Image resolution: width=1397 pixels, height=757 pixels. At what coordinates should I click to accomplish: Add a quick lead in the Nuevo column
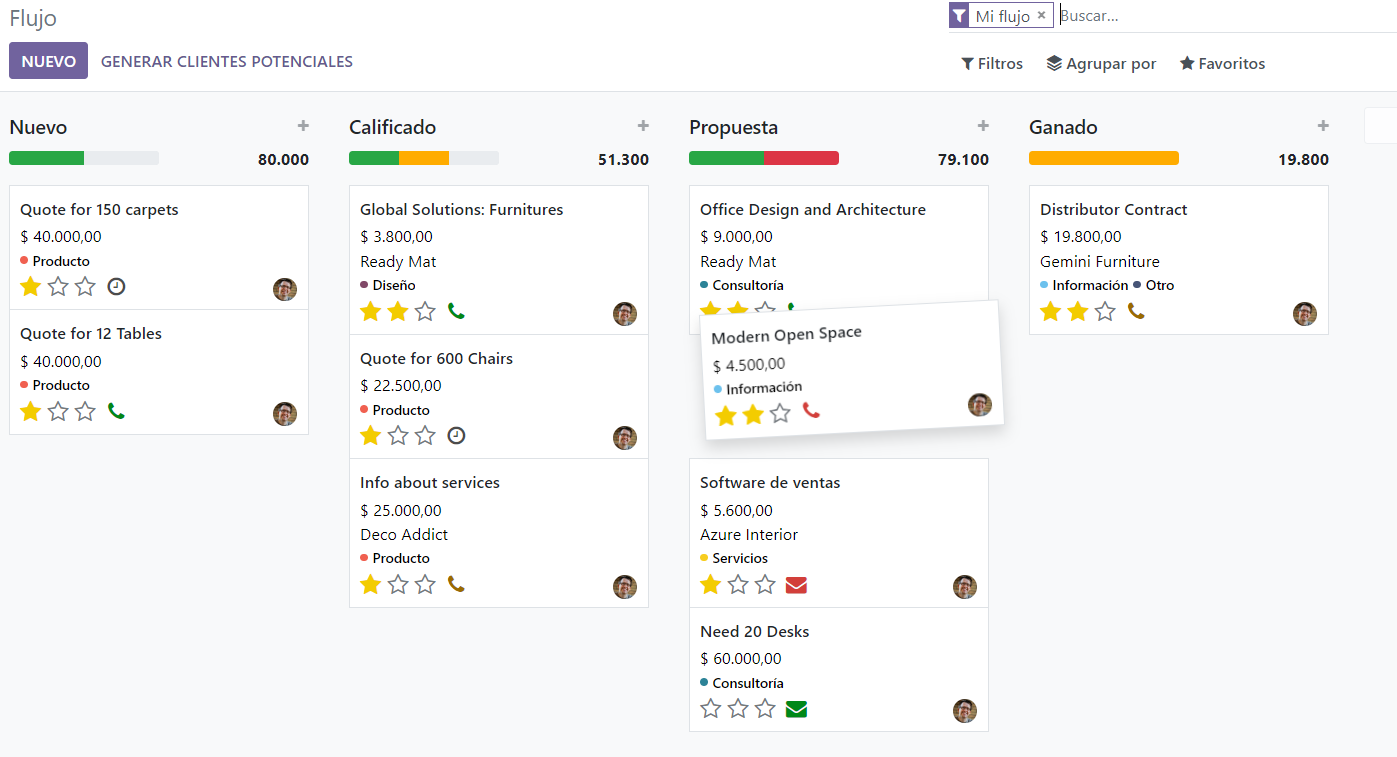click(303, 126)
